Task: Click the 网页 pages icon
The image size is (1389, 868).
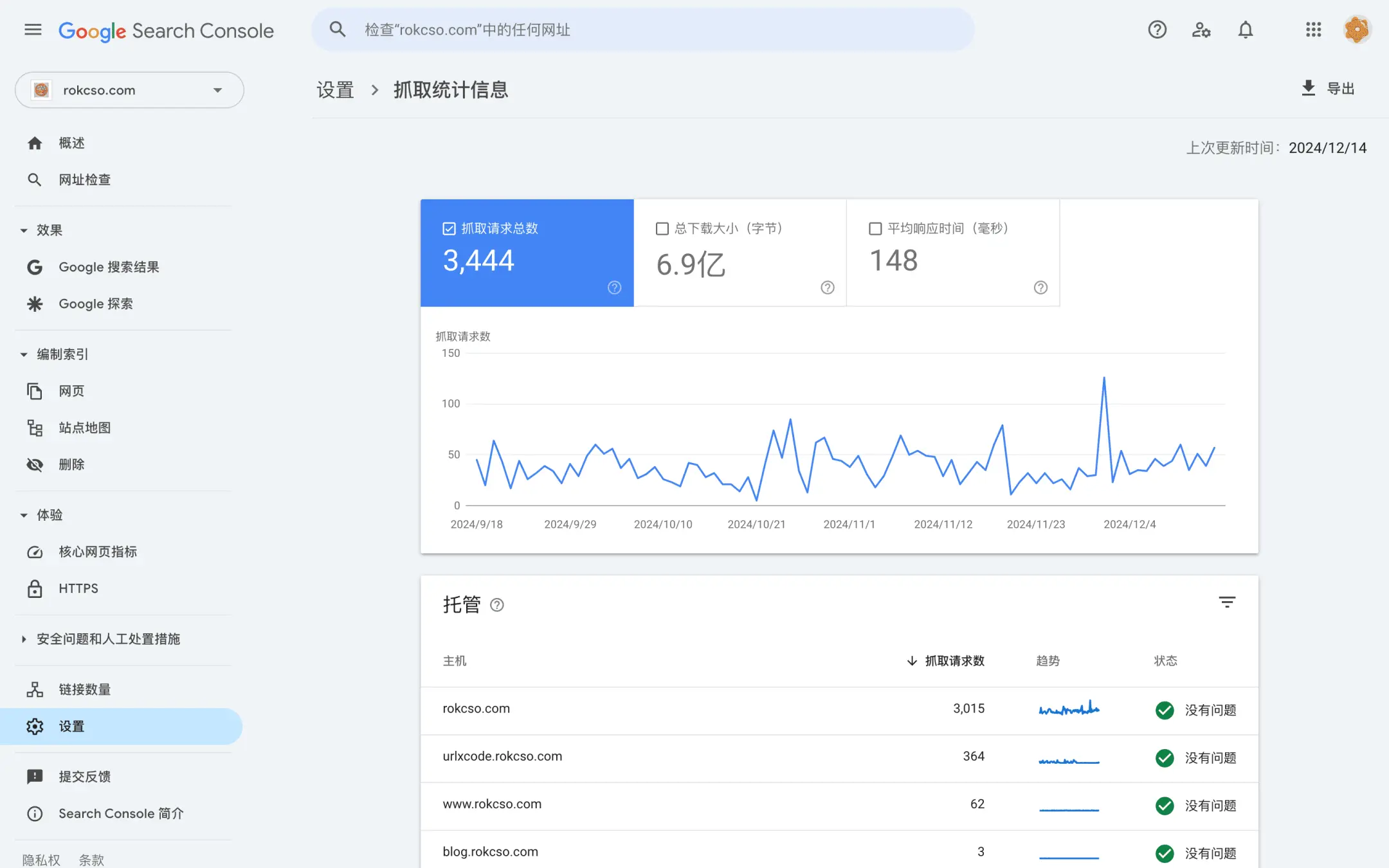Action: coord(35,391)
